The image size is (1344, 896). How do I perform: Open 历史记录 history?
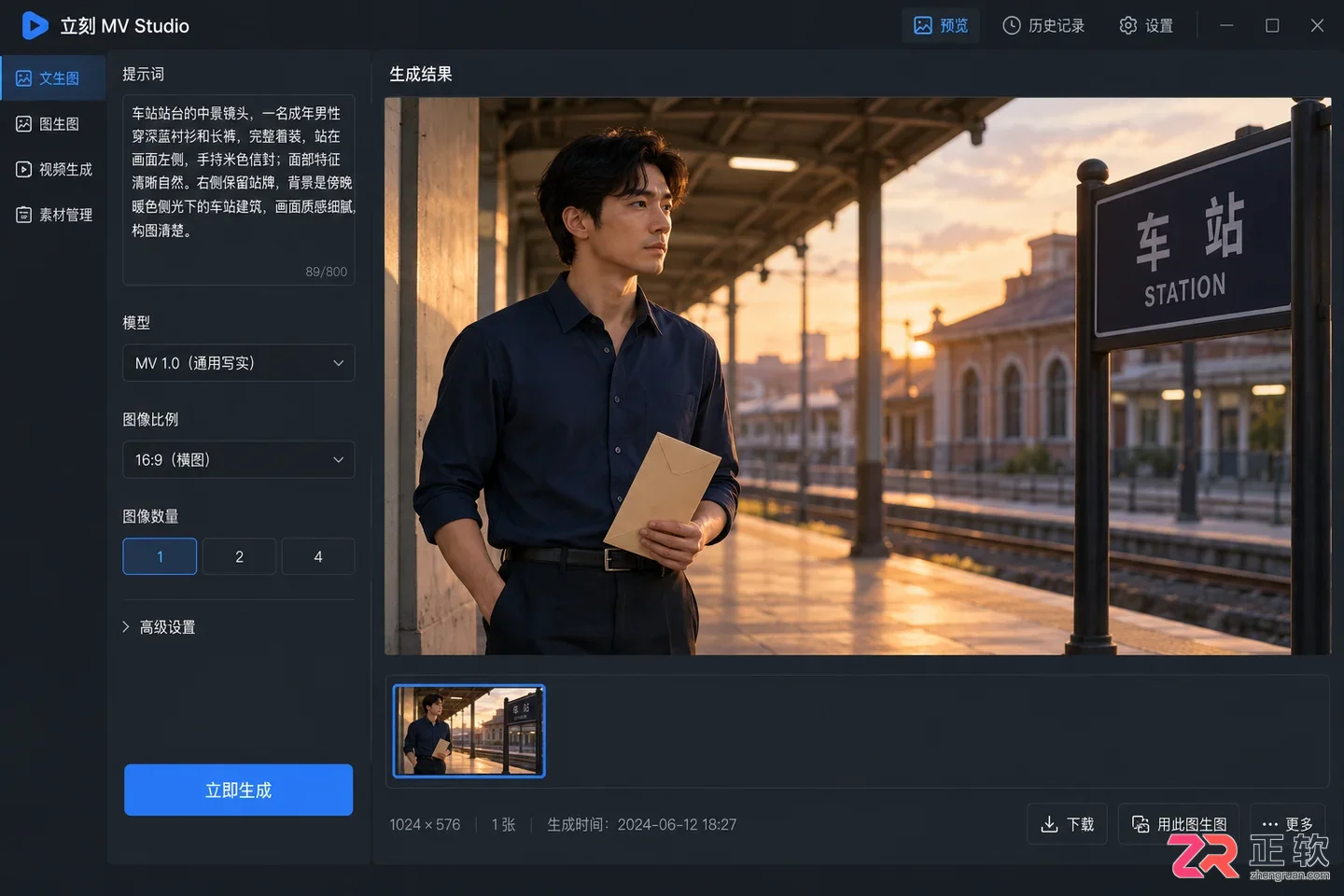click(1043, 25)
